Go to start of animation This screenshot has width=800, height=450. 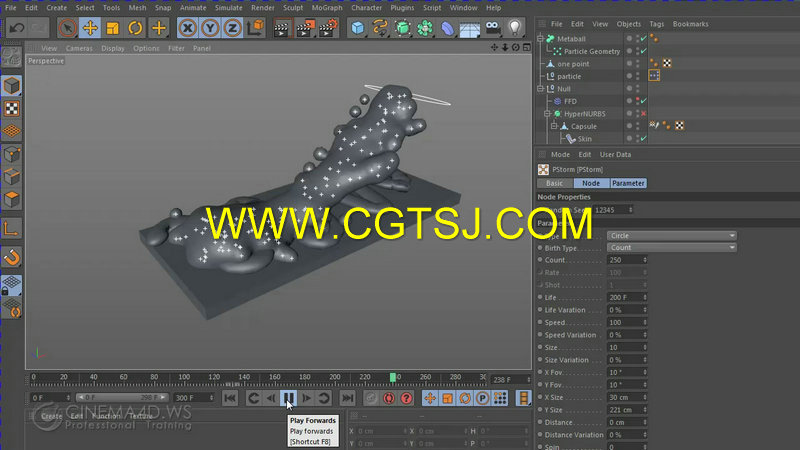point(230,398)
